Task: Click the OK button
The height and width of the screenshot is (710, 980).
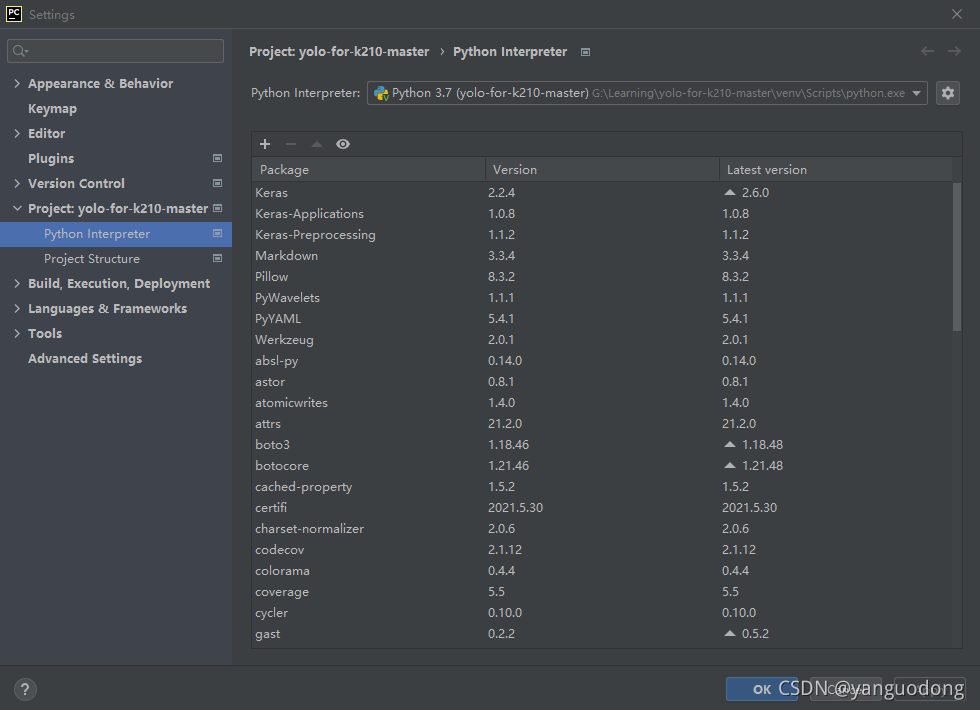Action: click(x=762, y=689)
